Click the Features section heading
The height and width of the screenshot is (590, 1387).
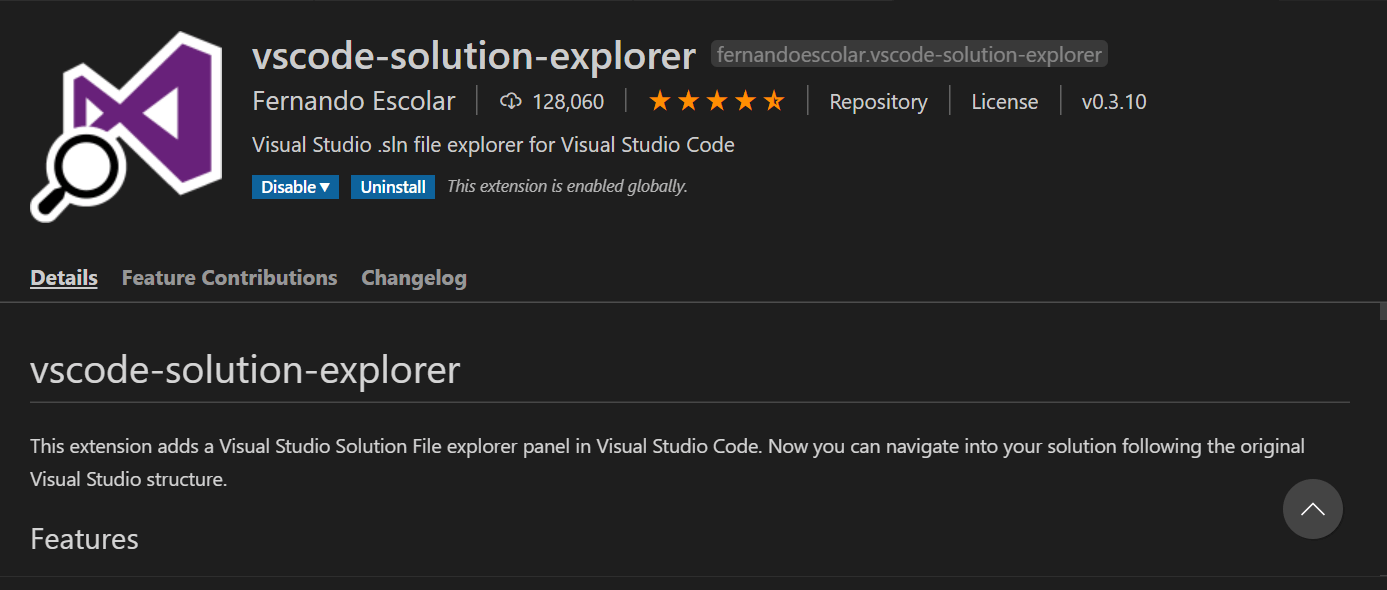[x=85, y=539]
